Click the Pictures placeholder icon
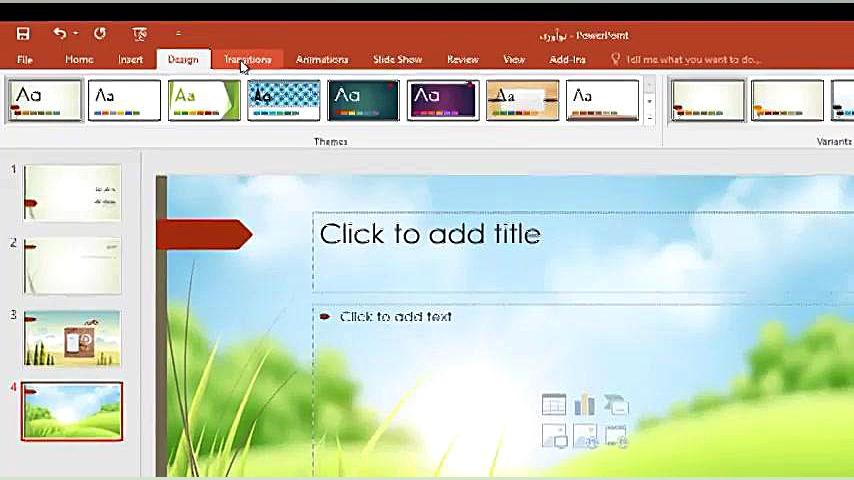This screenshot has width=854, height=480. [x=554, y=436]
